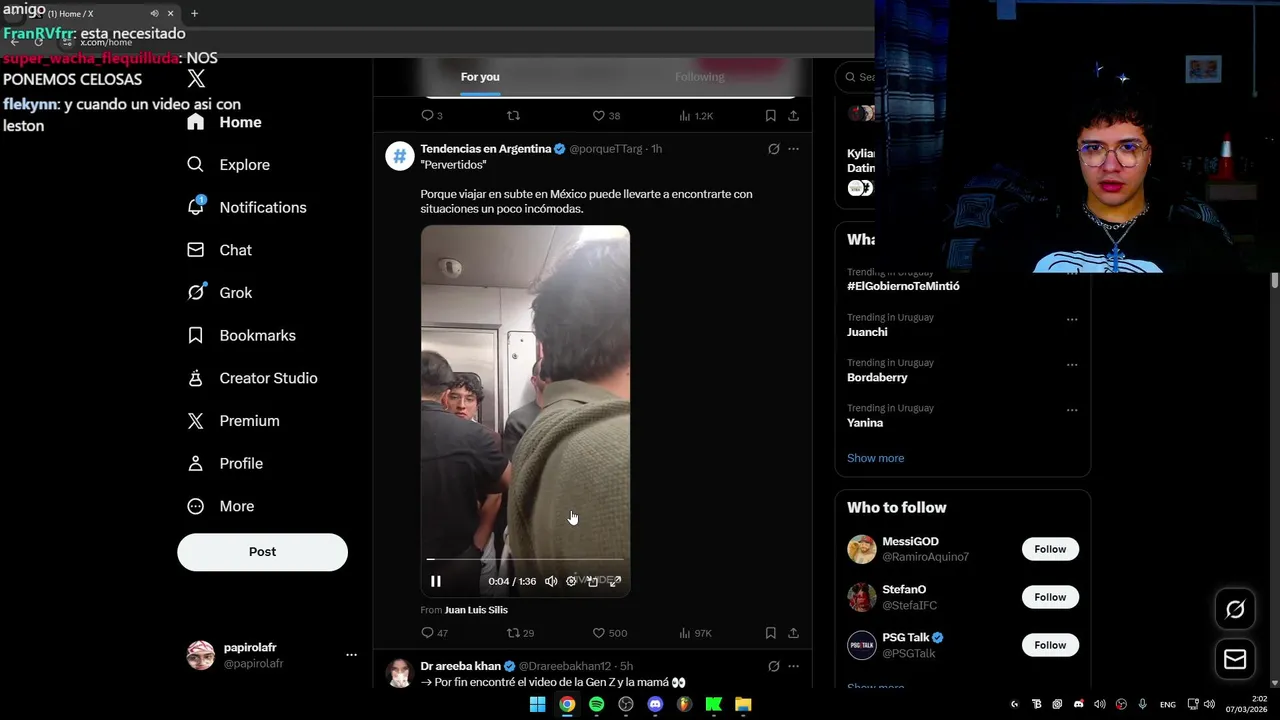
Task: Open a new browser tab
Action: pos(194,13)
